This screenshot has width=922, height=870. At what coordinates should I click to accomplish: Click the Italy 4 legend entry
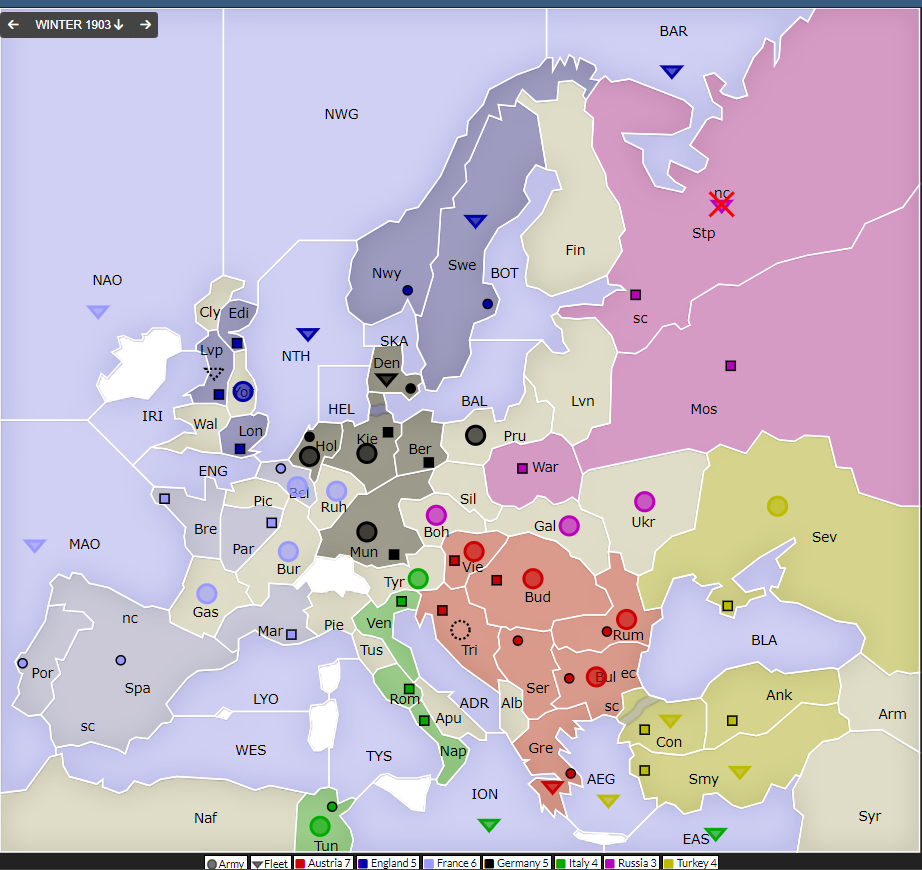point(577,863)
